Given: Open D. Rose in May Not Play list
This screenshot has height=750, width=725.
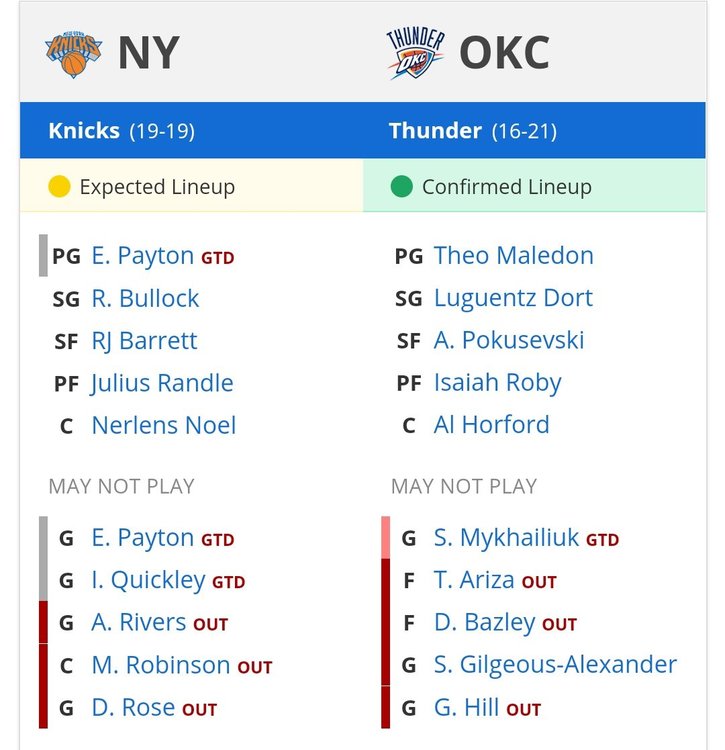Looking at the screenshot, I should [154, 707].
